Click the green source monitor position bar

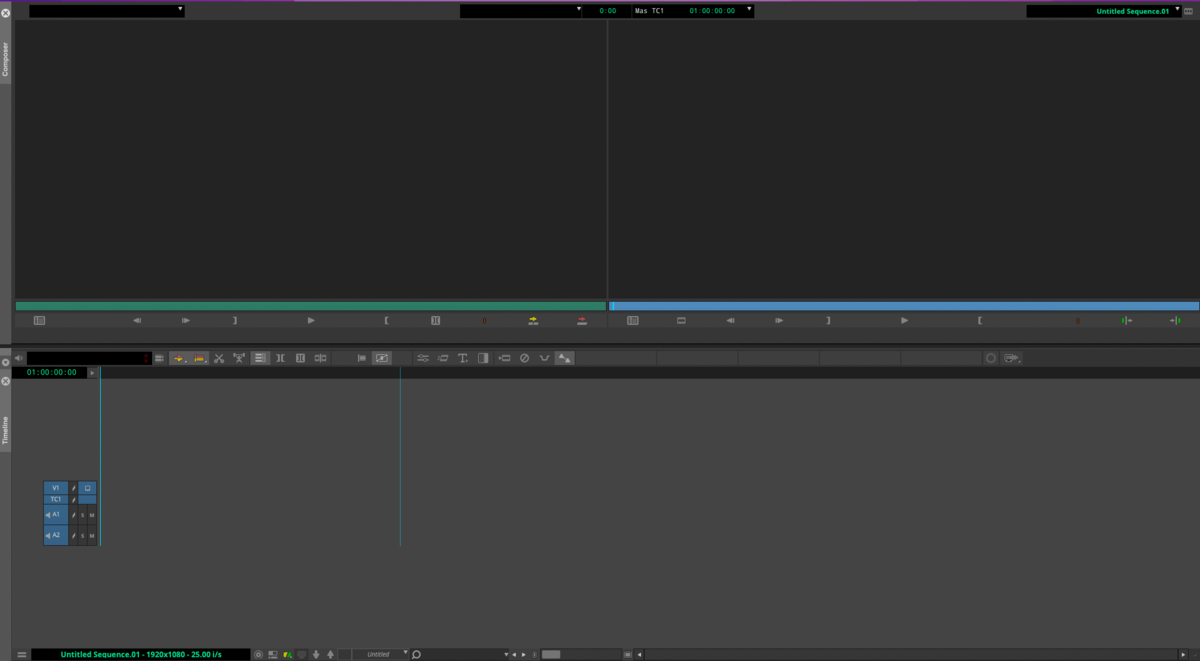tap(311, 306)
